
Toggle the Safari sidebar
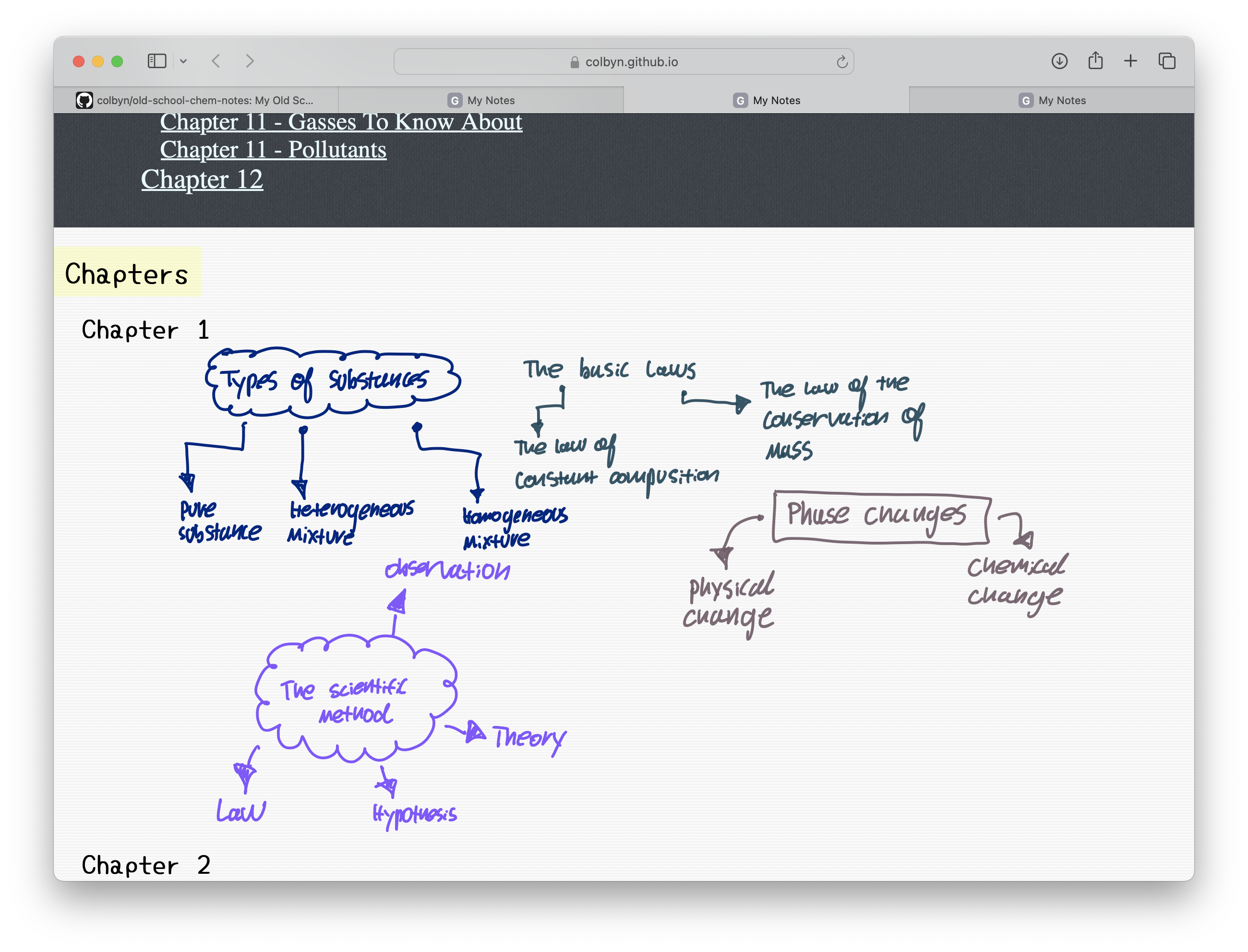click(157, 60)
